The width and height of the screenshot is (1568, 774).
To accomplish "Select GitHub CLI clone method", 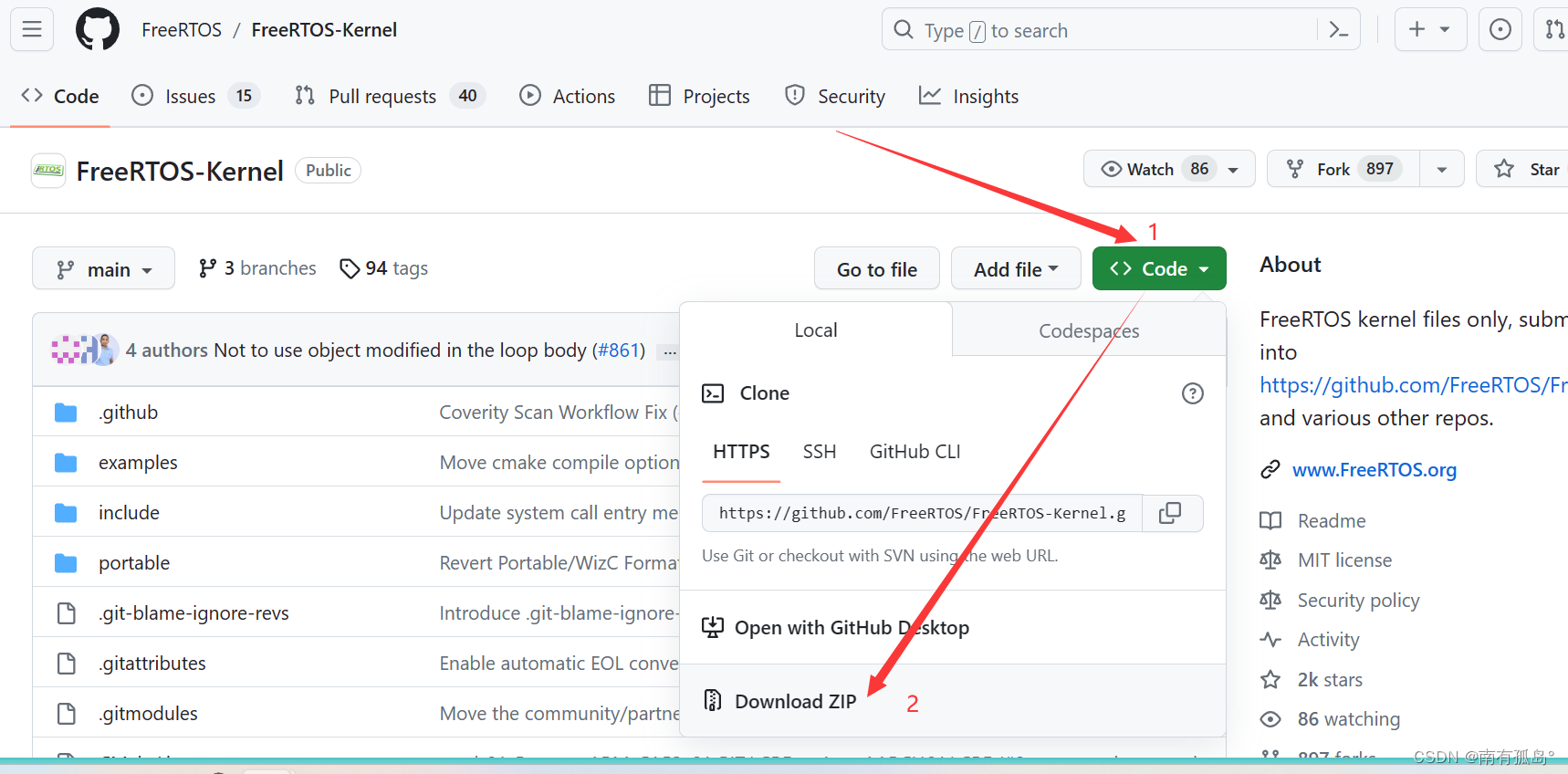I will pyautogui.click(x=915, y=452).
